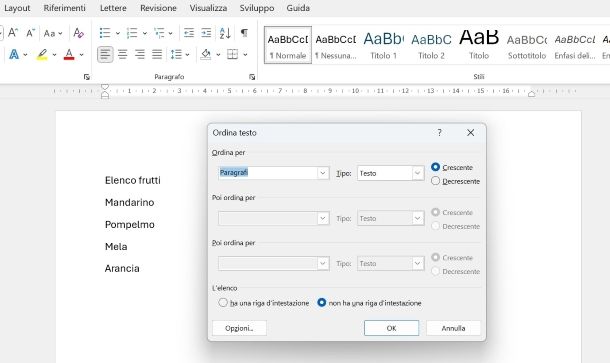Click the right indent marker on ruler

point(531,93)
